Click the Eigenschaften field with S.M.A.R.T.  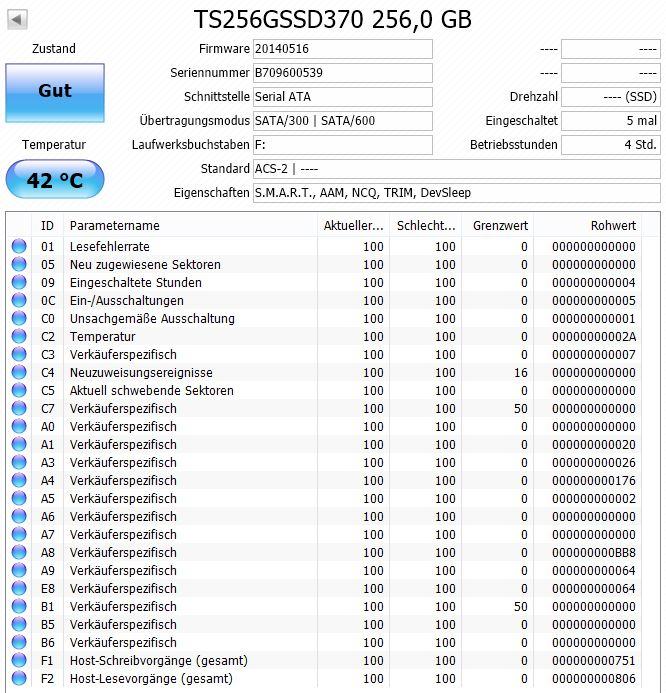457,193
